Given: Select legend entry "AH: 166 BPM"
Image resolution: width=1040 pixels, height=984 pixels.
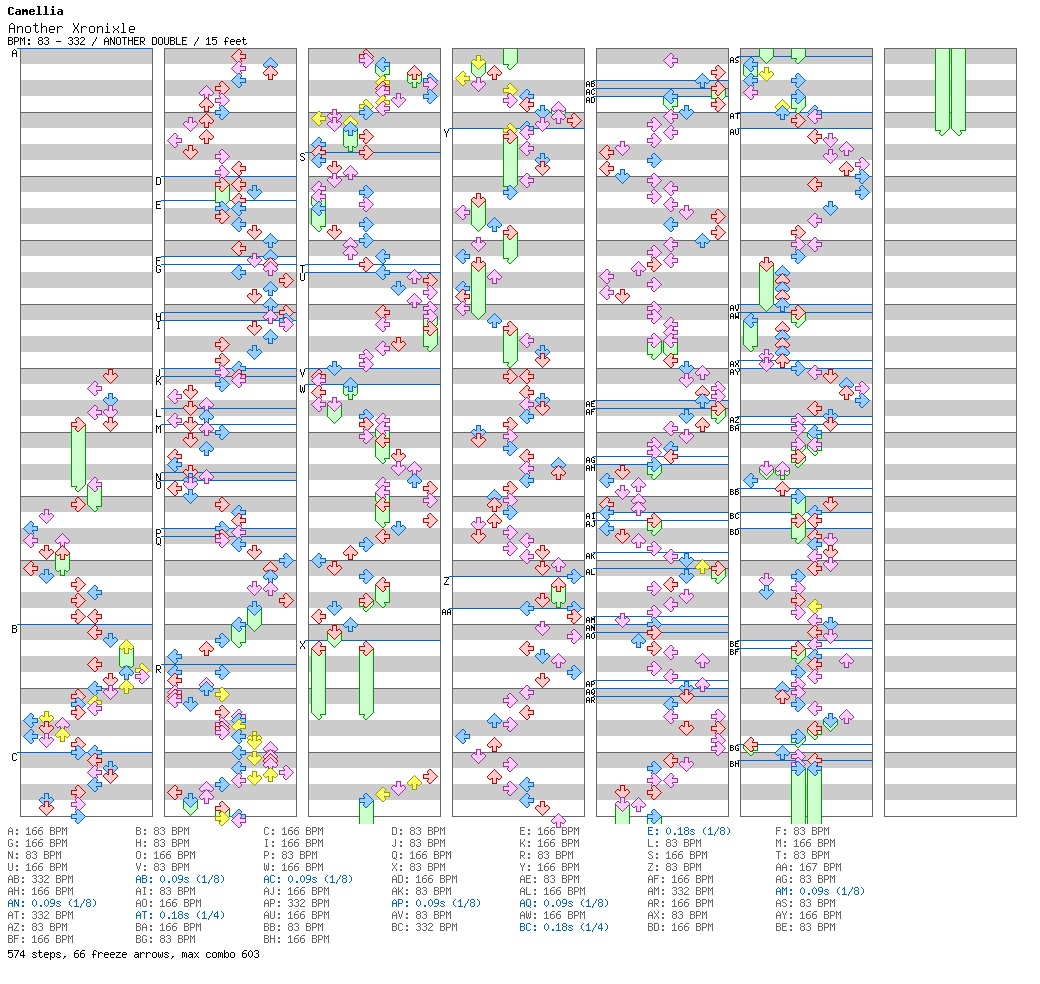Looking at the screenshot, I should (x=40, y=891).
